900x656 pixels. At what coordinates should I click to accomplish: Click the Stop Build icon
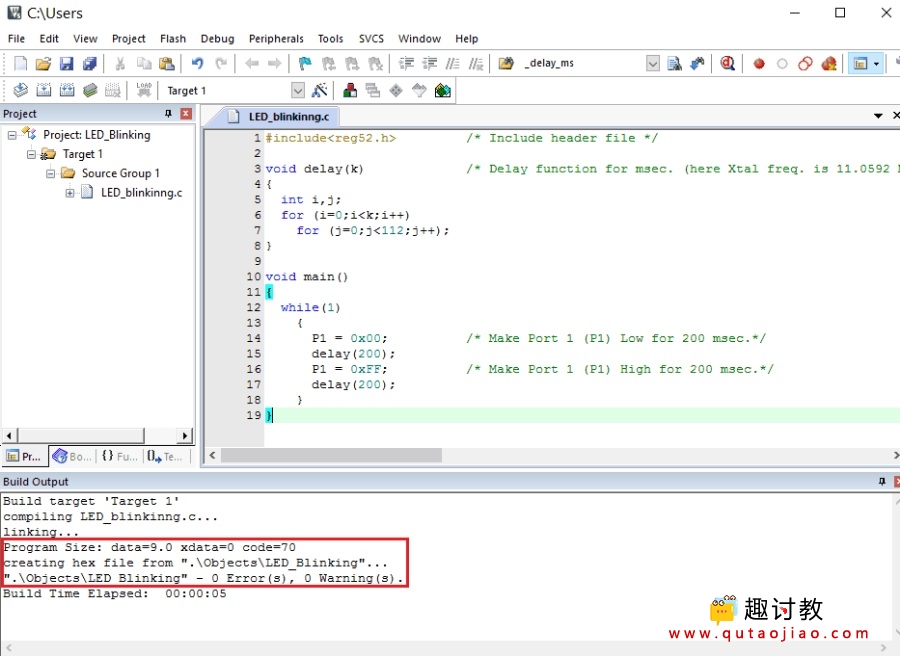tap(113, 90)
